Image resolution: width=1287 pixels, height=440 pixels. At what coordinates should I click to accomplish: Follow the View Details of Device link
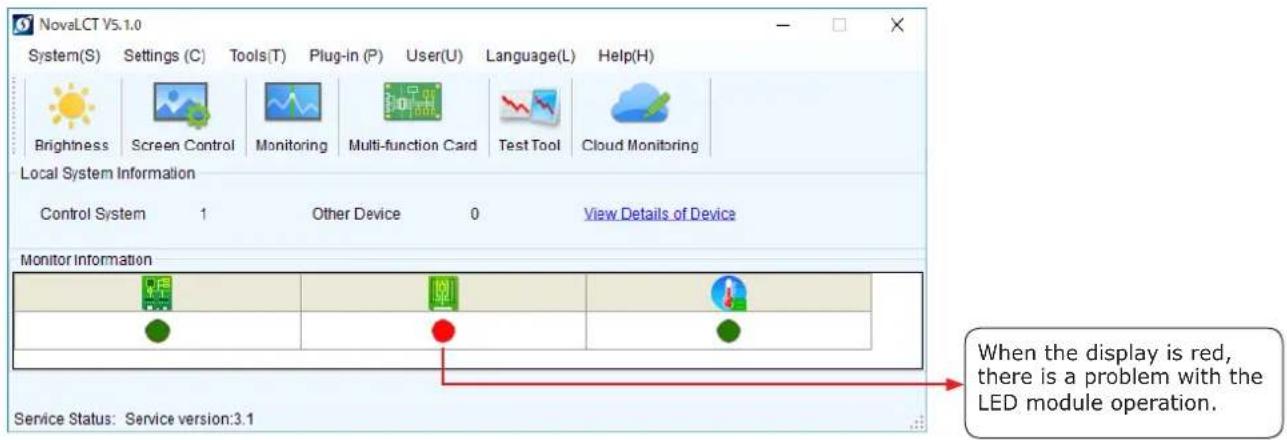660,214
